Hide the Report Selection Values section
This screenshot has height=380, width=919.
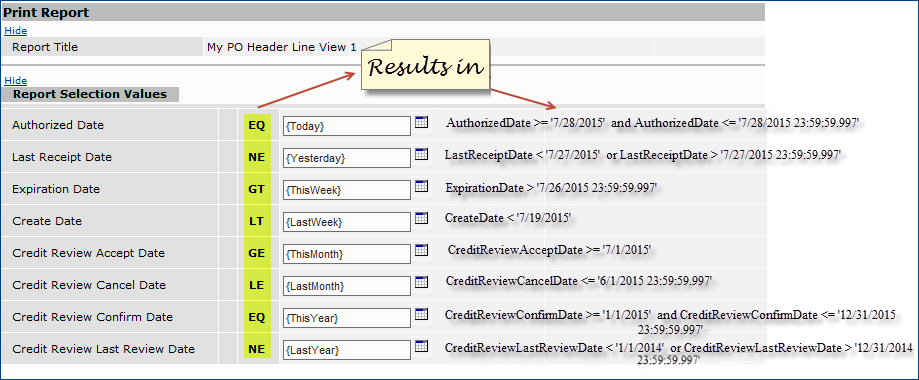[15, 80]
